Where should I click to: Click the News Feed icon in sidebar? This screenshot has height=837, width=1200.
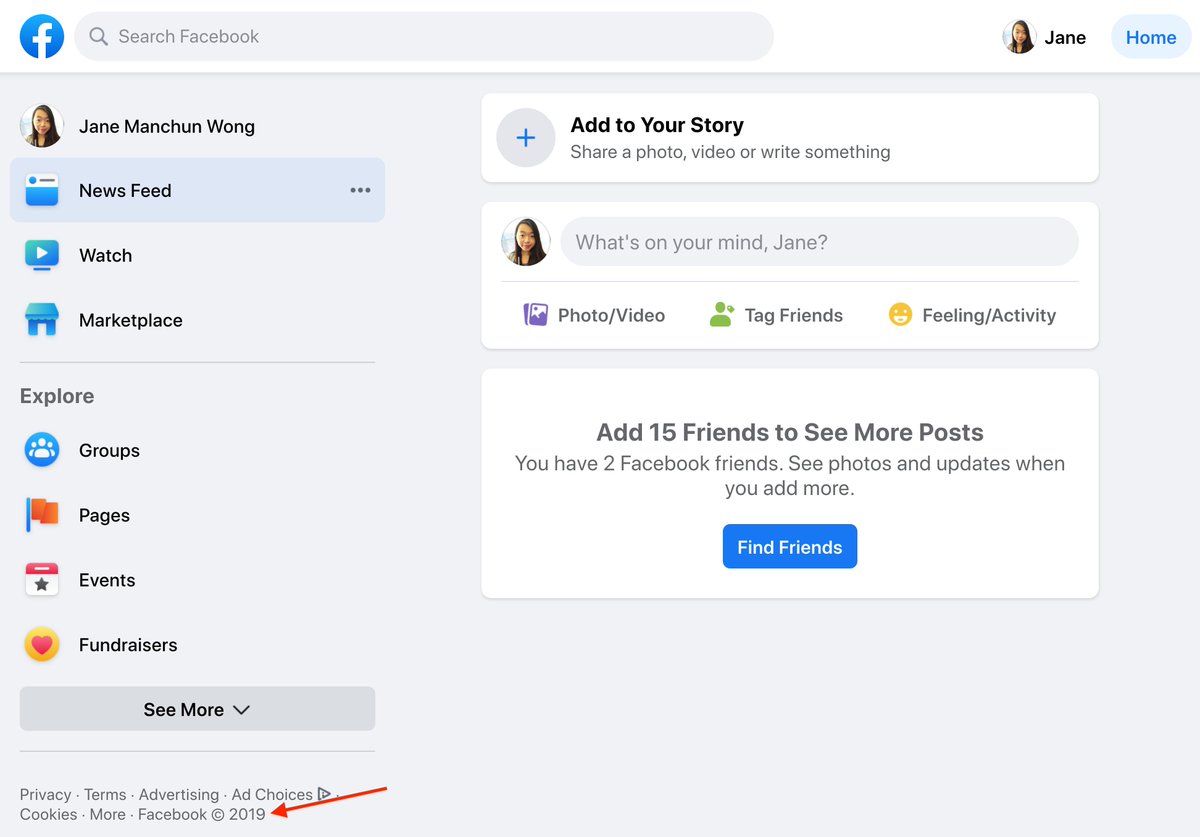click(x=42, y=190)
